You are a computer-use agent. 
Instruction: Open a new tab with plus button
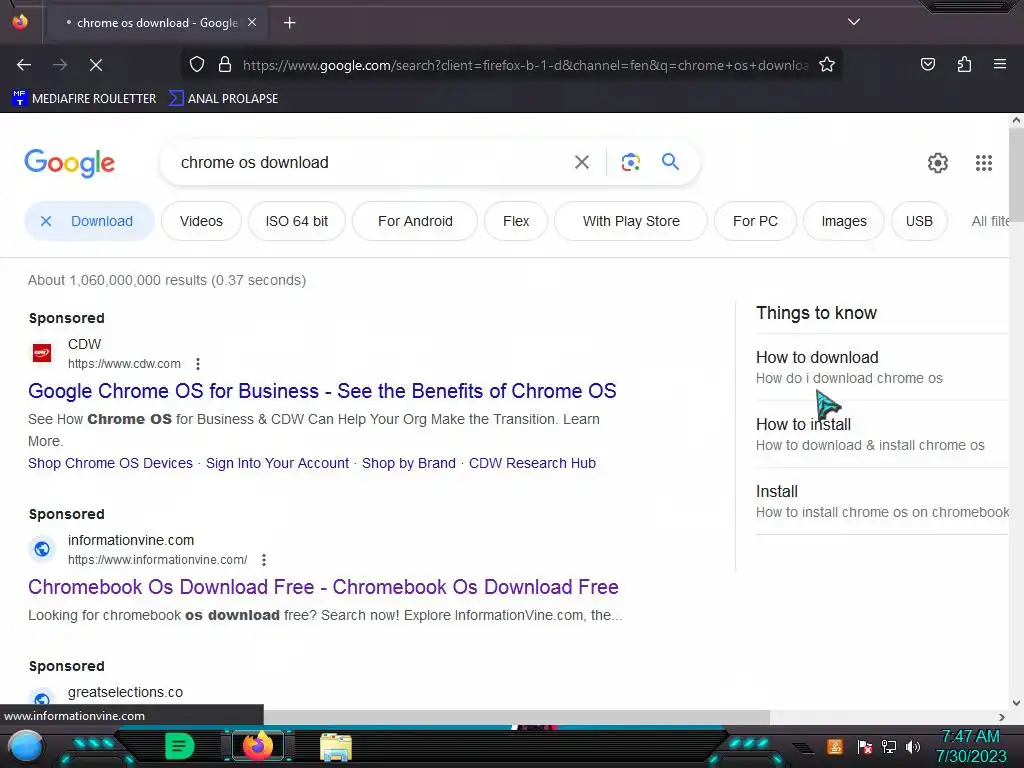point(289,23)
